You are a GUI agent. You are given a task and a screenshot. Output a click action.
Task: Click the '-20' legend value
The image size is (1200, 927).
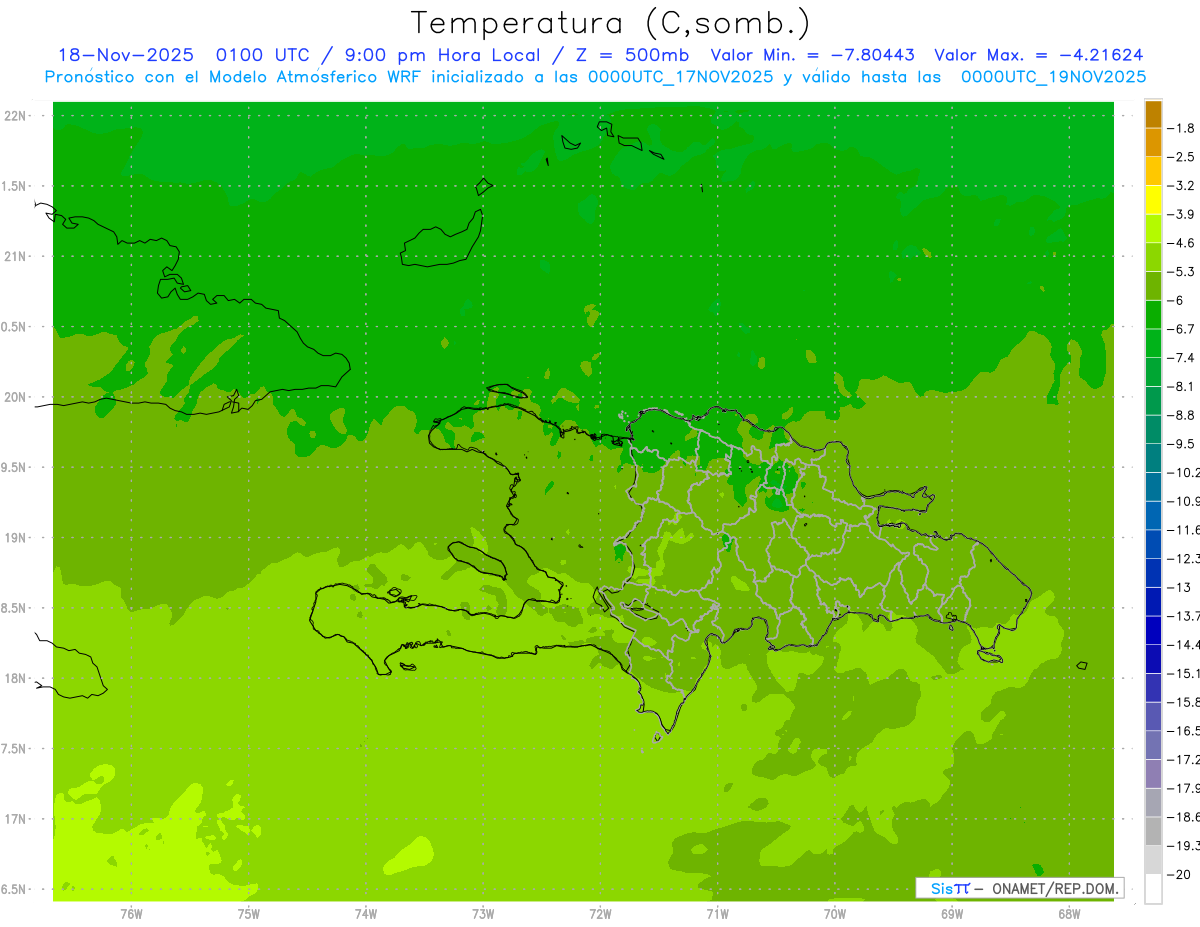(1180, 874)
